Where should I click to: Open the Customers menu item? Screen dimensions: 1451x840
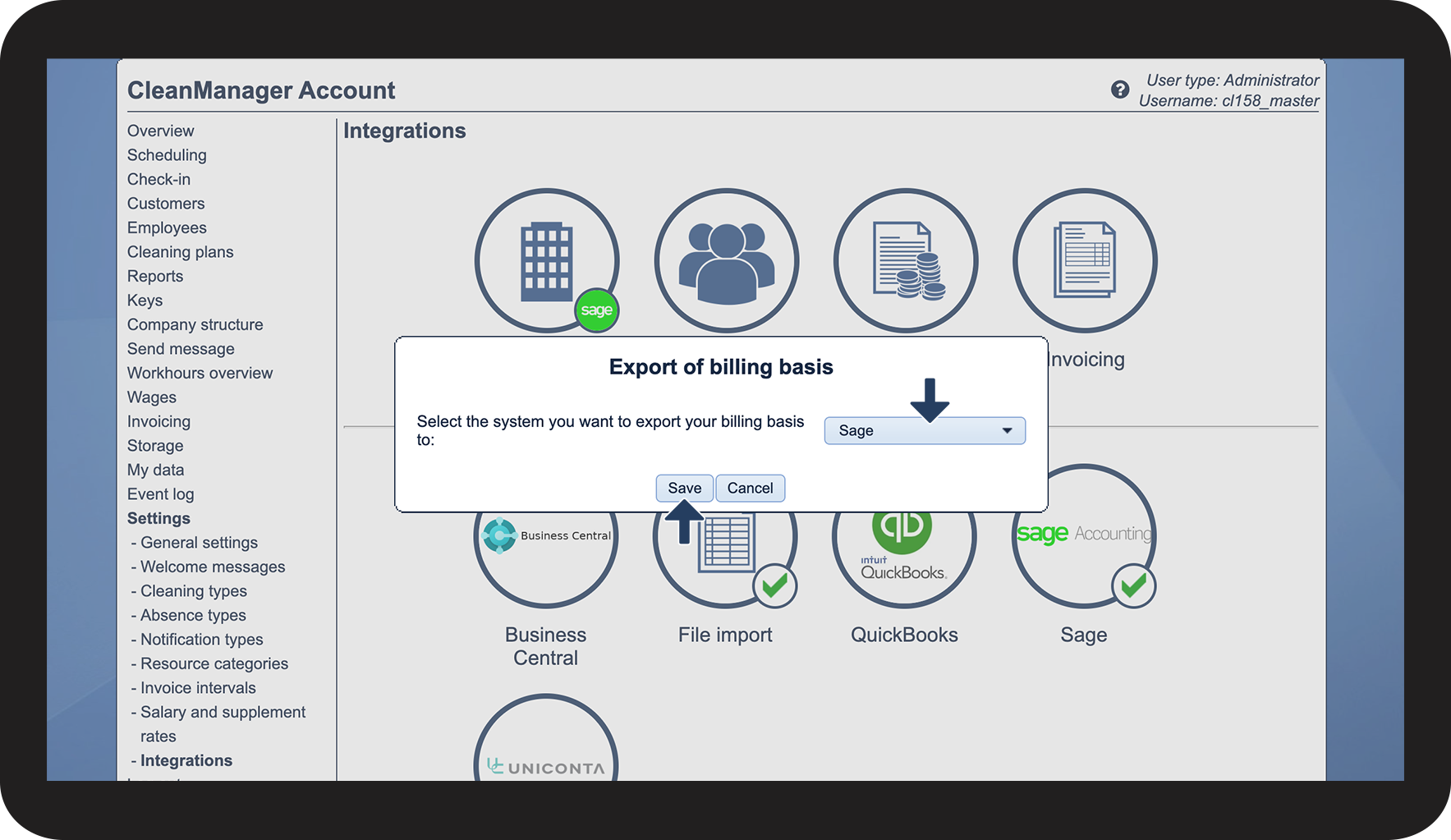tap(166, 204)
